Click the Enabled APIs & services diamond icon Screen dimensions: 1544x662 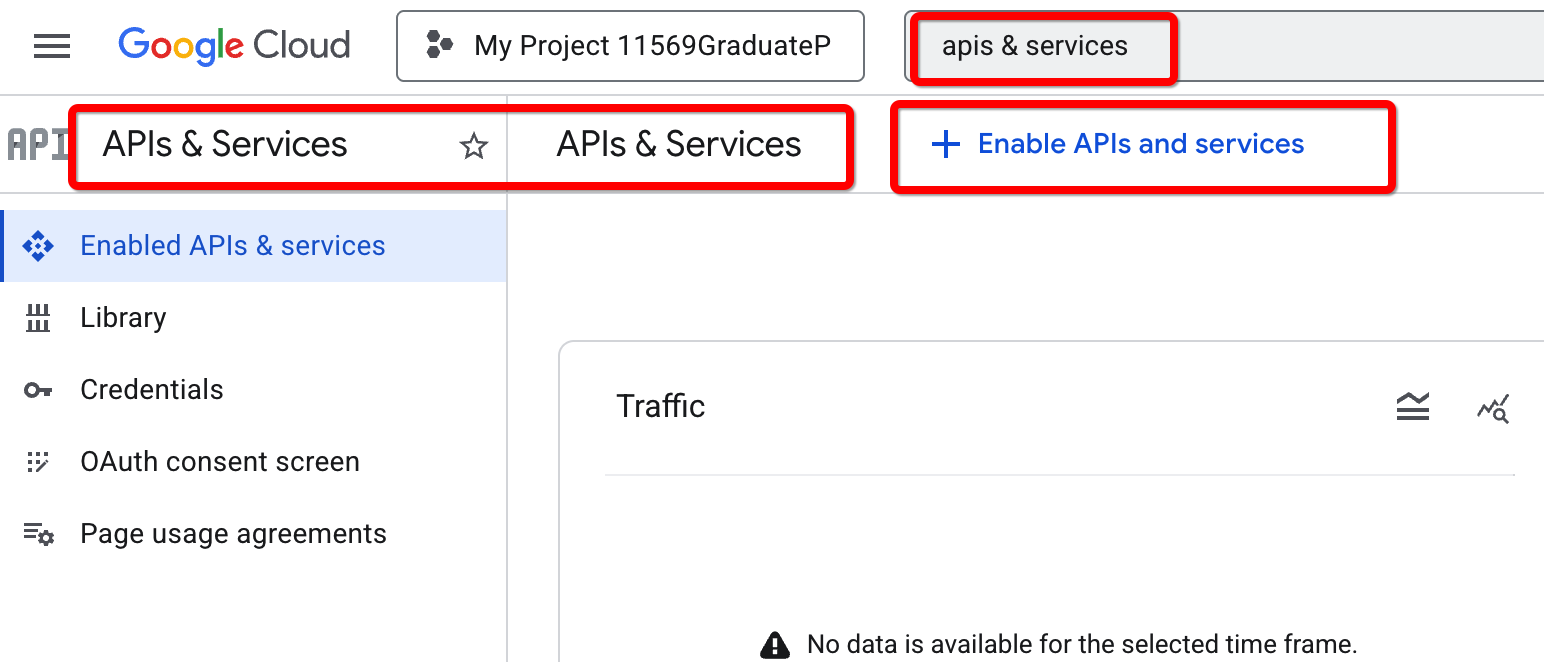point(38,246)
